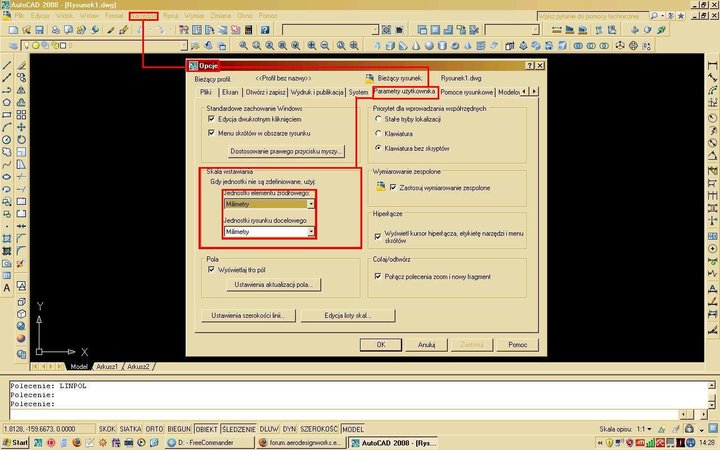Select the Rectangle draw tool
The image size is (720, 450).
click(7, 115)
